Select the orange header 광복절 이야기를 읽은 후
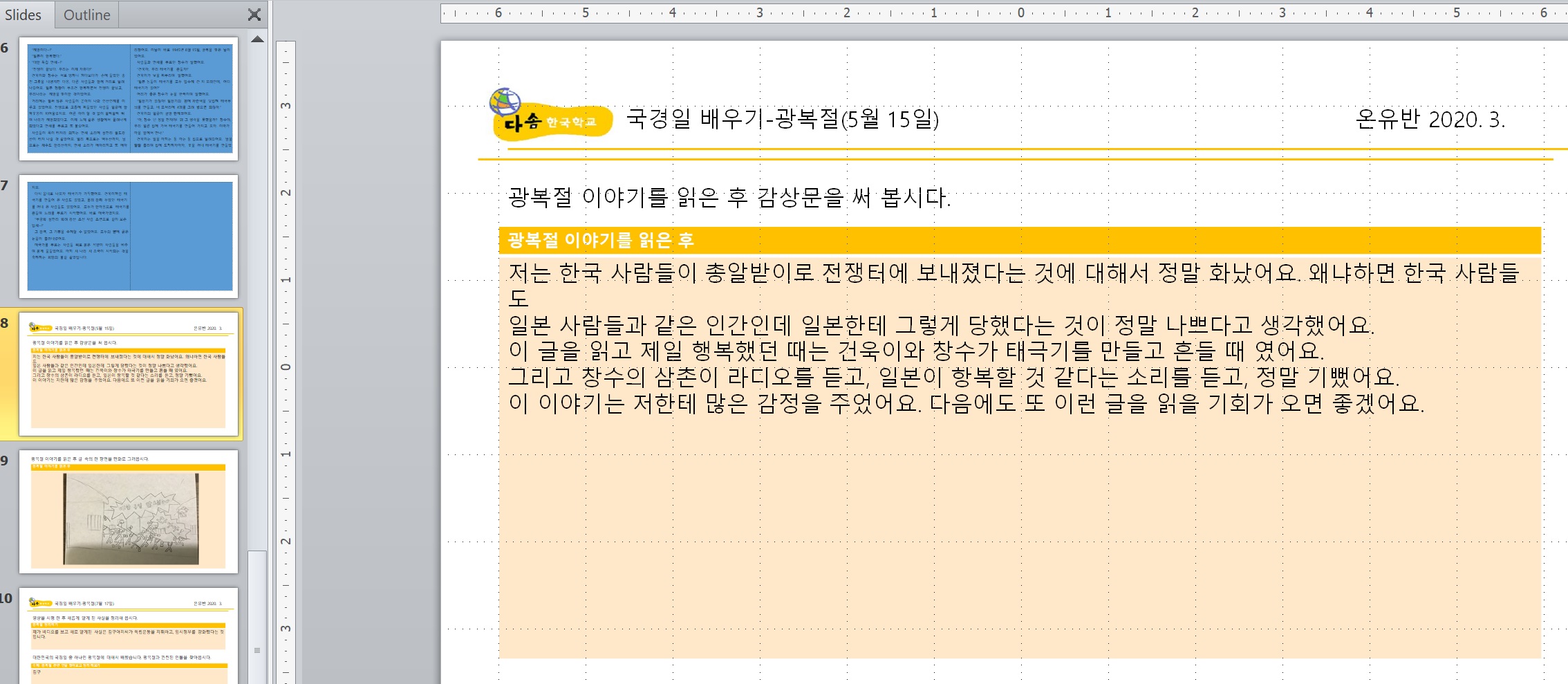The image size is (1568, 684). (x=600, y=240)
